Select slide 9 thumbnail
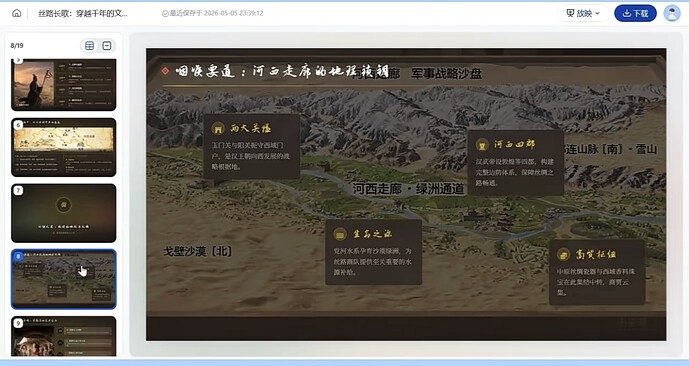 (x=64, y=336)
